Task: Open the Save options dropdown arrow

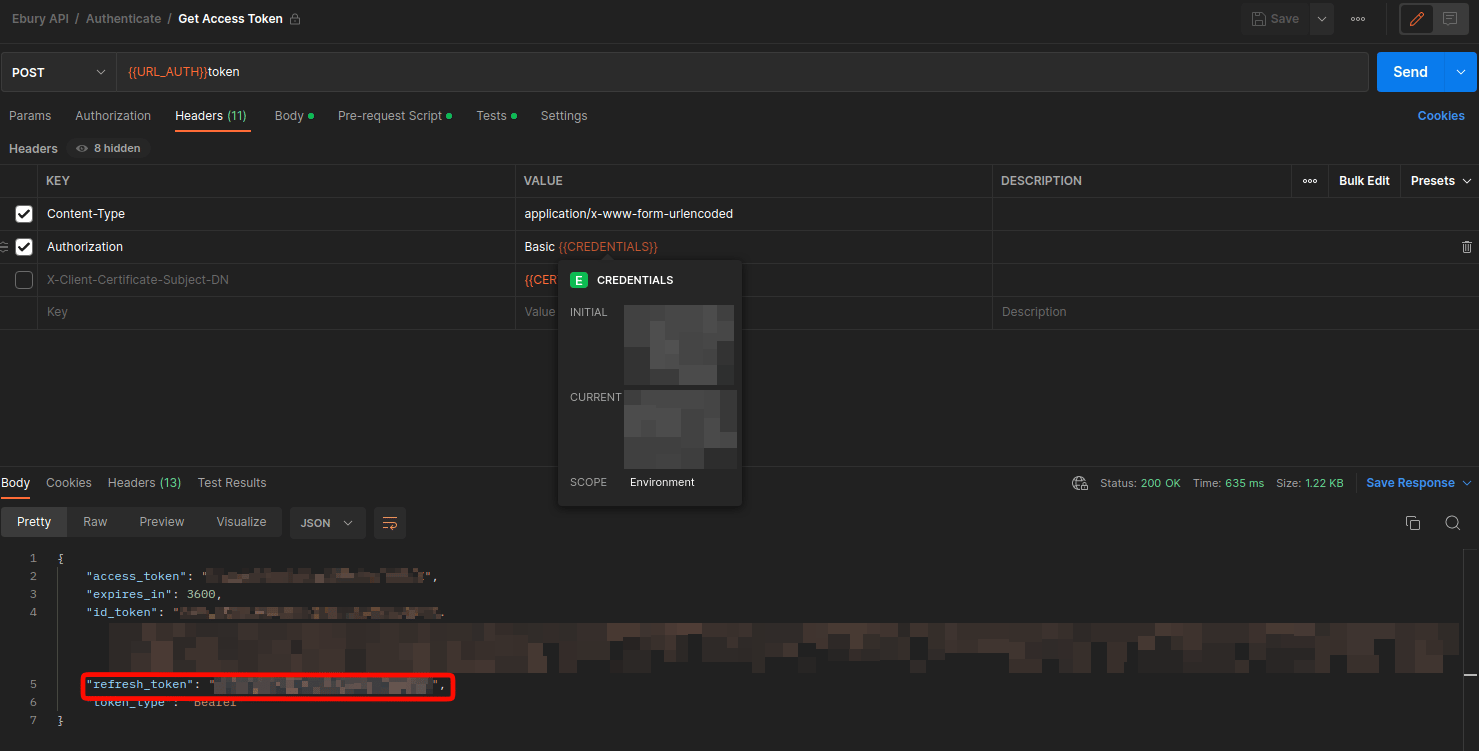Action: tap(1322, 19)
